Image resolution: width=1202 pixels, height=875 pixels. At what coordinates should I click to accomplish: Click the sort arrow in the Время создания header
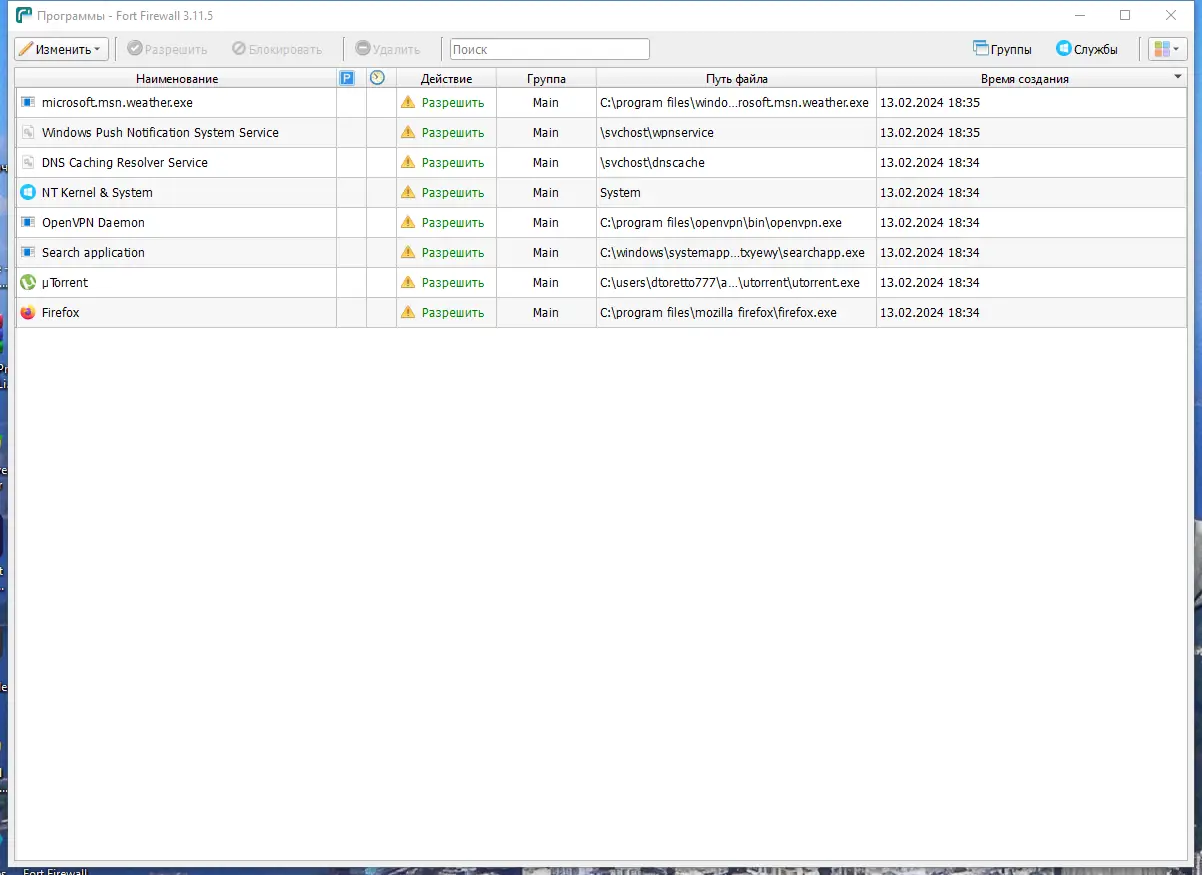(1177, 78)
